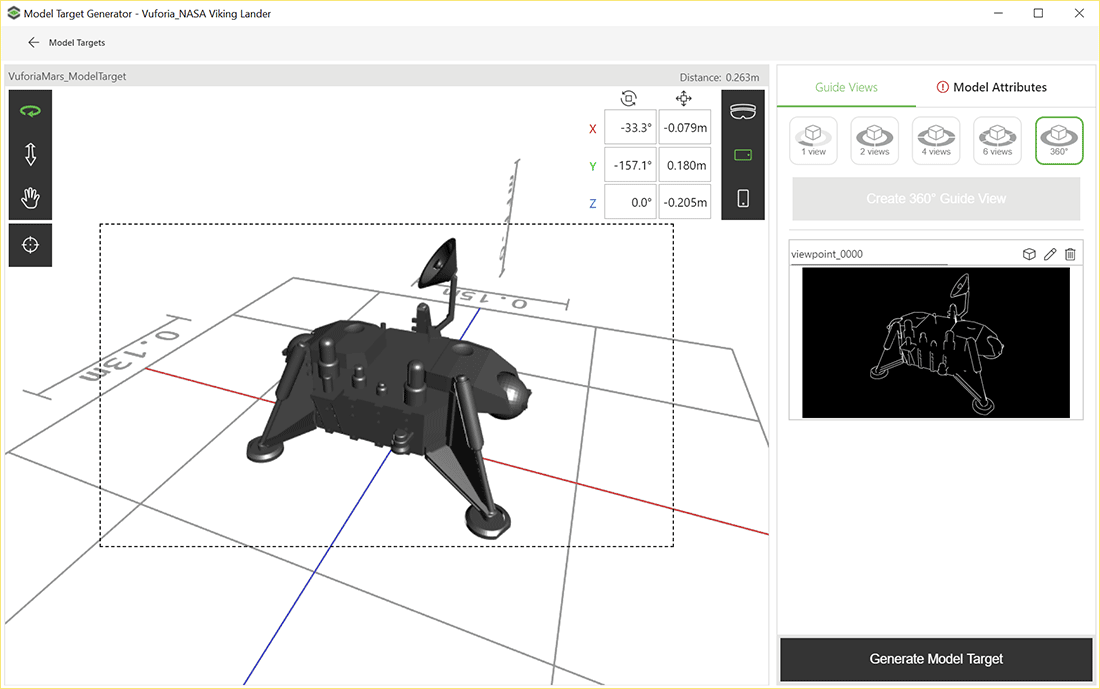Click the Z rotation field 0.0°
This screenshot has height=689, width=1100.
pyautogui.click(x=630, y=202)
